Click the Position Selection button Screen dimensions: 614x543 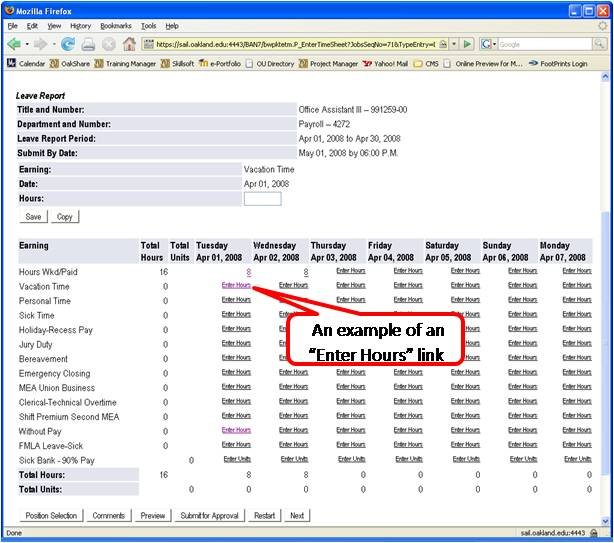pos(50,516)
